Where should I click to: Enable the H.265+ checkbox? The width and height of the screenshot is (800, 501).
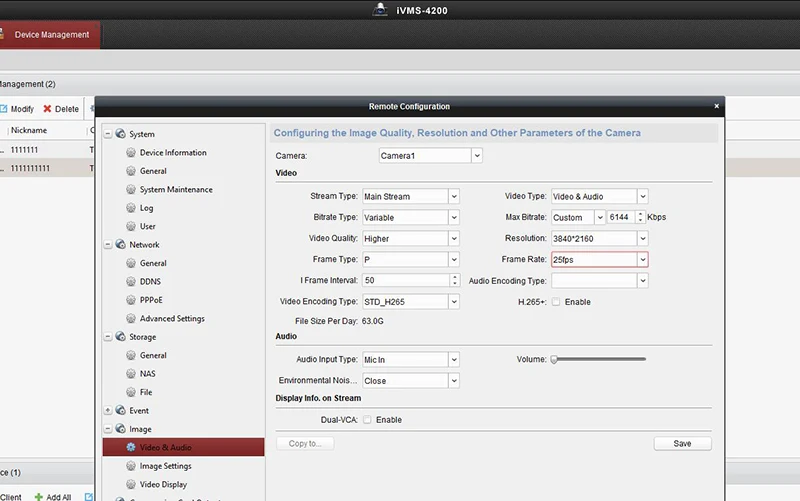(556, 302)
